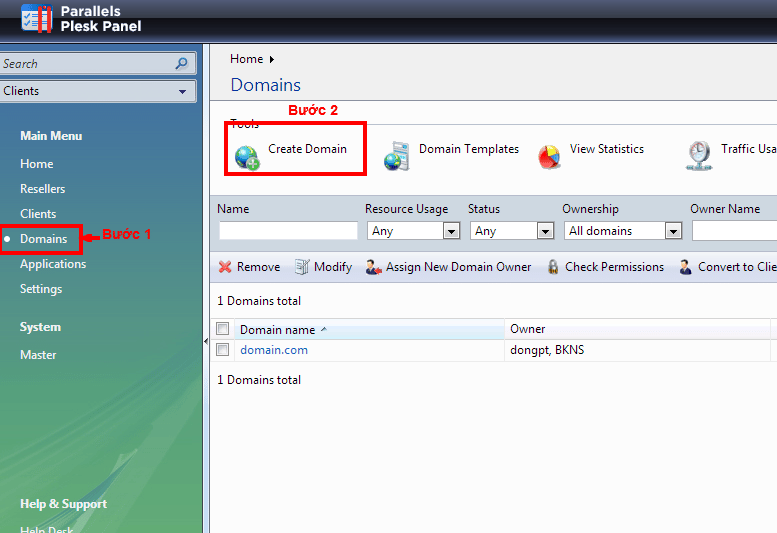Click Assign New Domain Owner icon
This screenshot has height=533, width=777.
(374, 267)
